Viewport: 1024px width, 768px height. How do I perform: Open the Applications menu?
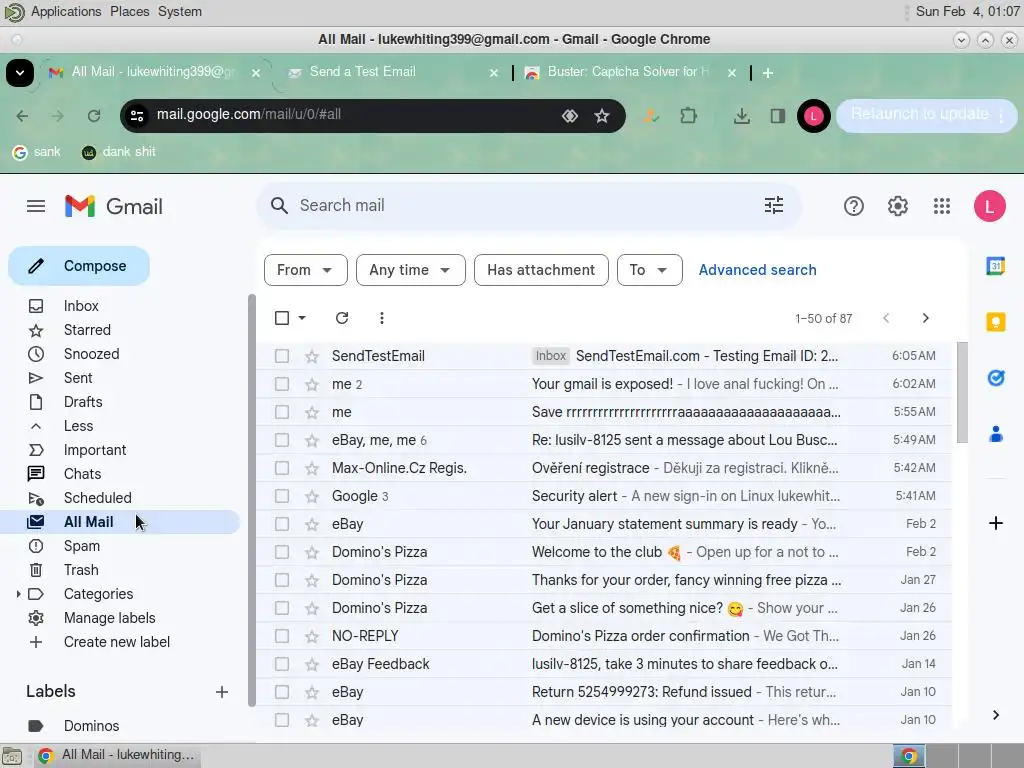(x=66, y=11)
